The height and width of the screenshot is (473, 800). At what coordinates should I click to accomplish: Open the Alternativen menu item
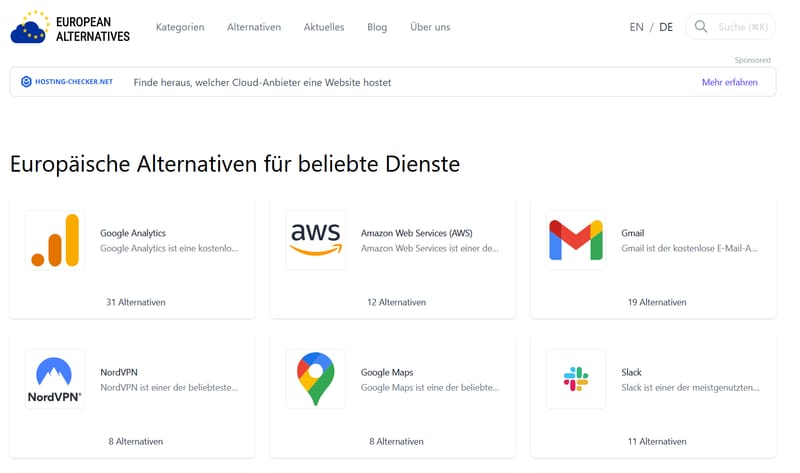(254, 27)
